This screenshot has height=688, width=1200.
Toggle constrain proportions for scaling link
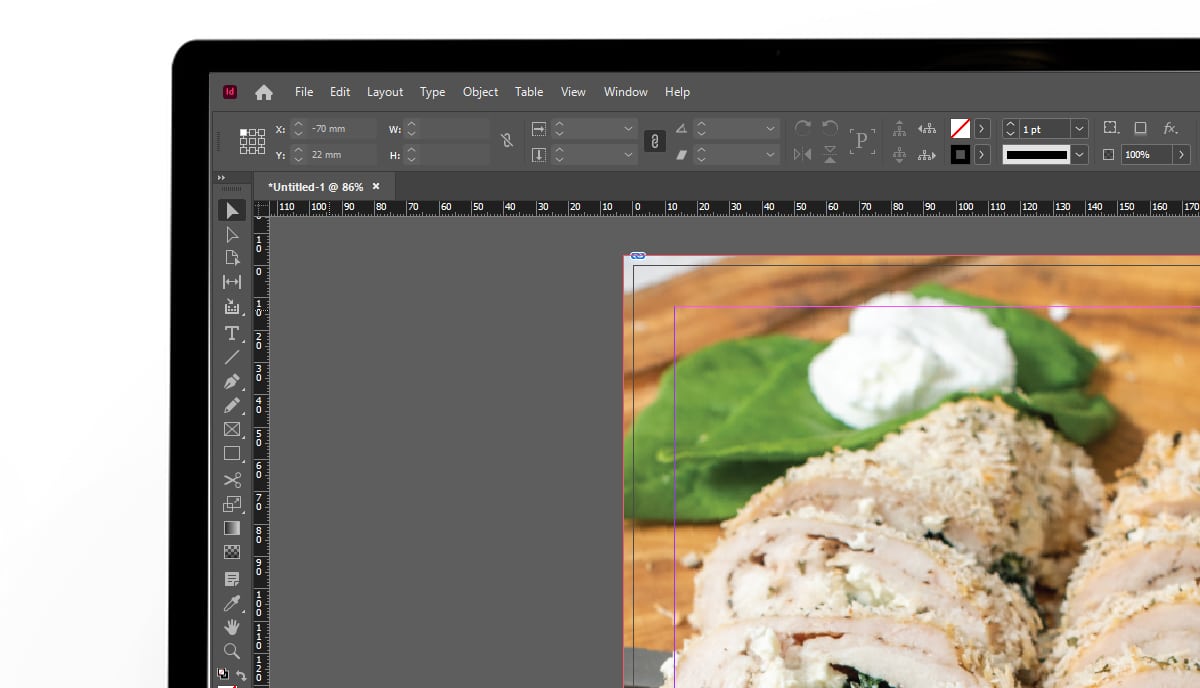coord(654,141)
